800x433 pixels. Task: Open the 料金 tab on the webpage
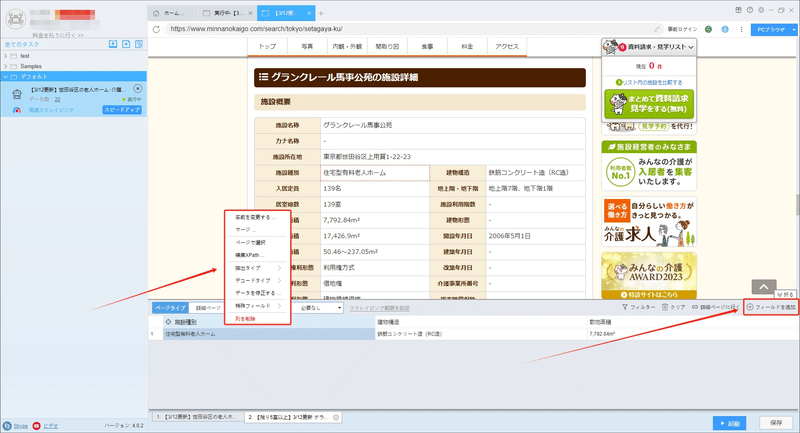[467, 46]
